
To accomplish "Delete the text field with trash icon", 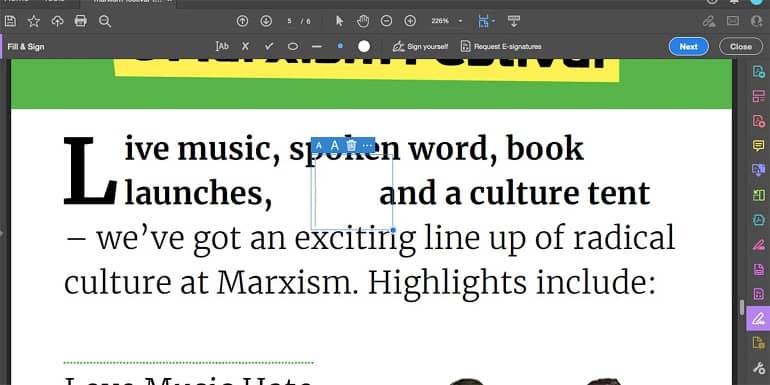I will click(x=351, y=145).
